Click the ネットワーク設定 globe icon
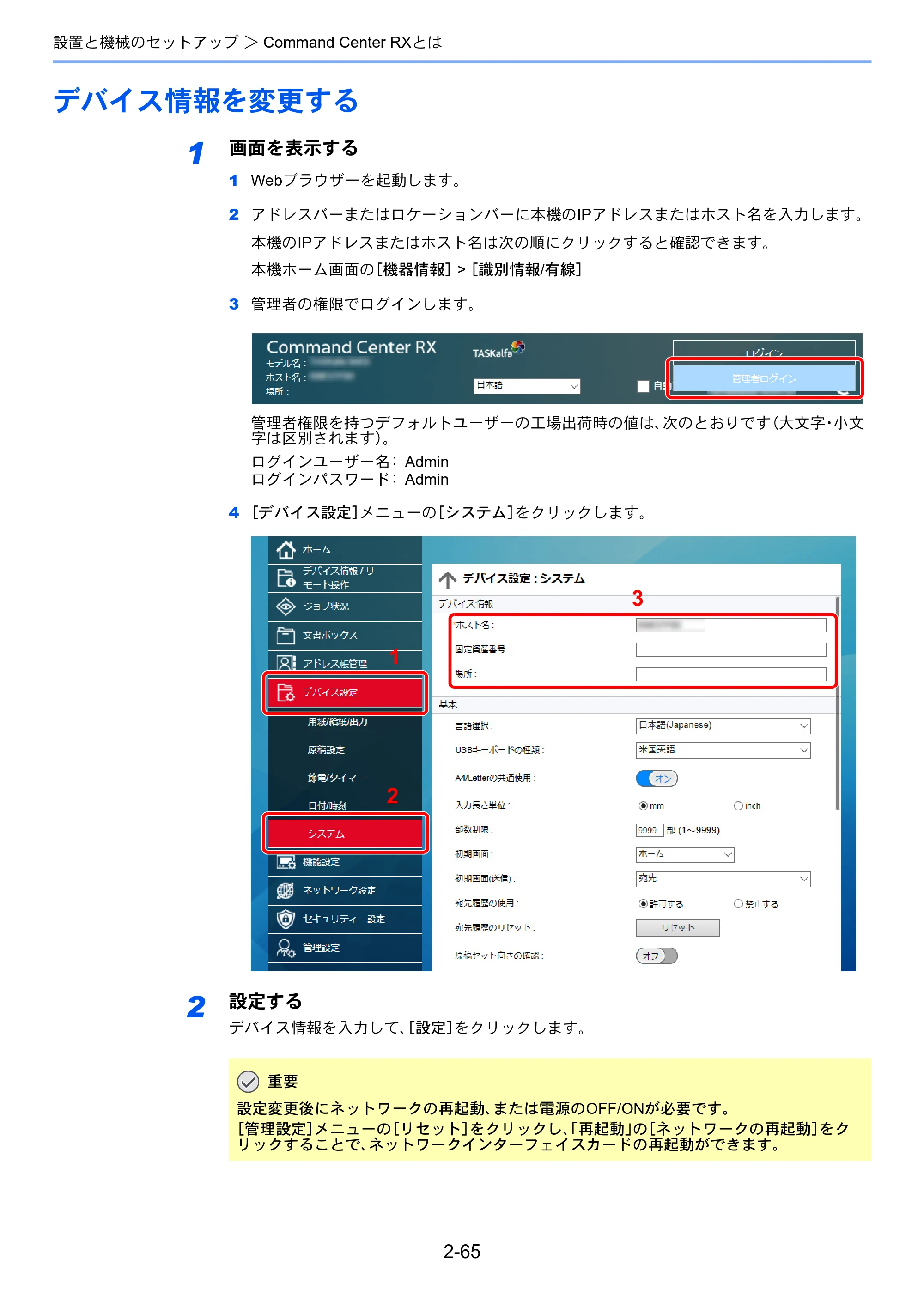The width and height of the screenshot is (924, 1308). click(x=286, y=890)
